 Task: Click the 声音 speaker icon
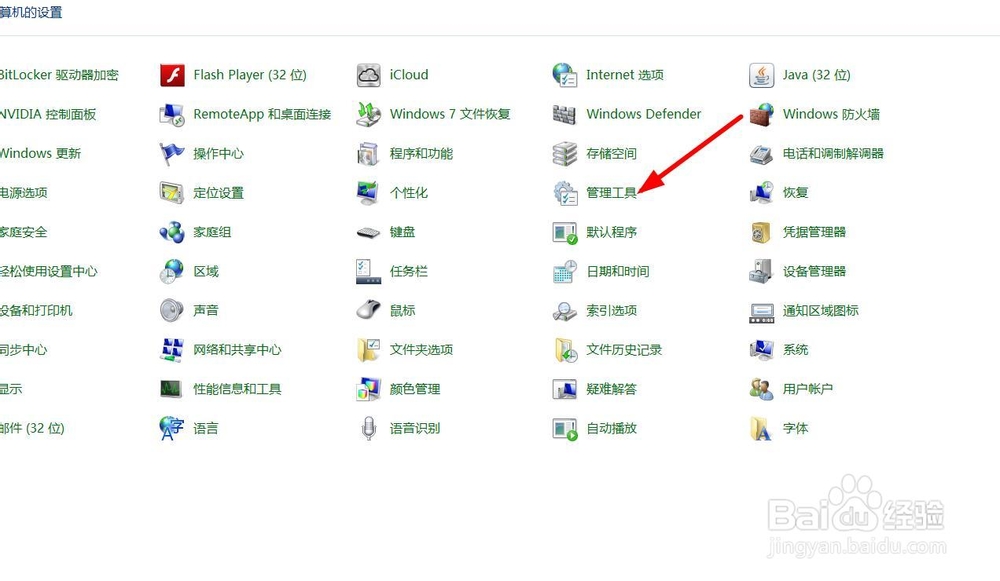(x=172, y=311)
